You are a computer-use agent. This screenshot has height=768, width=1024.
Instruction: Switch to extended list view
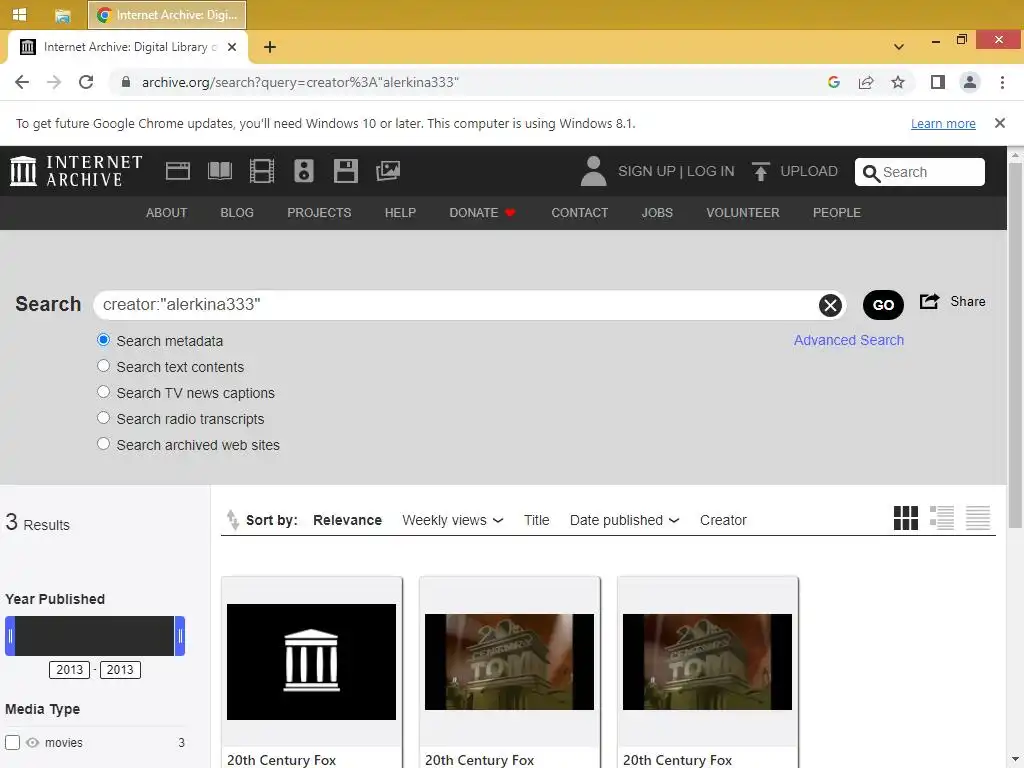[942, 518]
